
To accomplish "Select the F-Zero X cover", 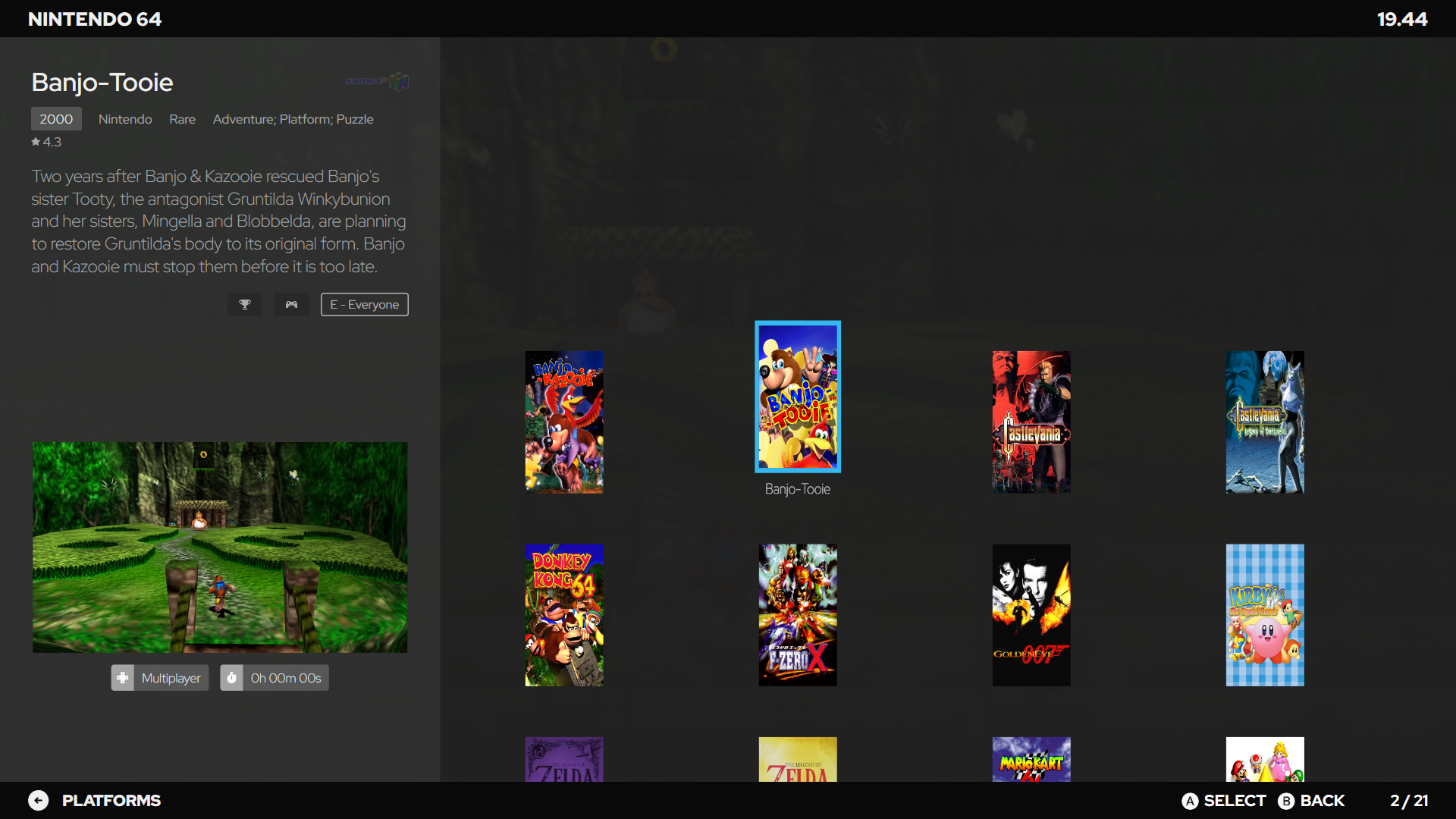I will coord(798,615).
